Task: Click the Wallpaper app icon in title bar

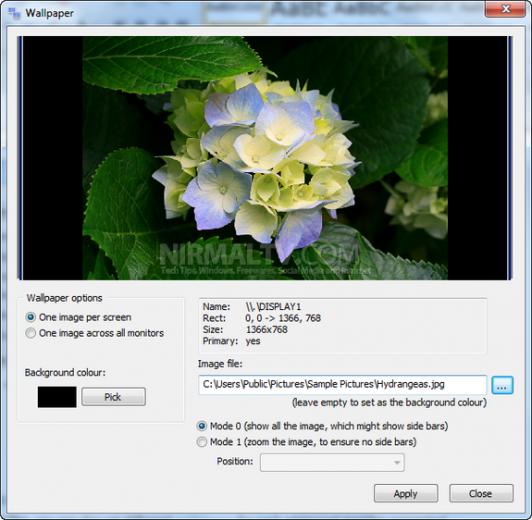Action: 14,14
